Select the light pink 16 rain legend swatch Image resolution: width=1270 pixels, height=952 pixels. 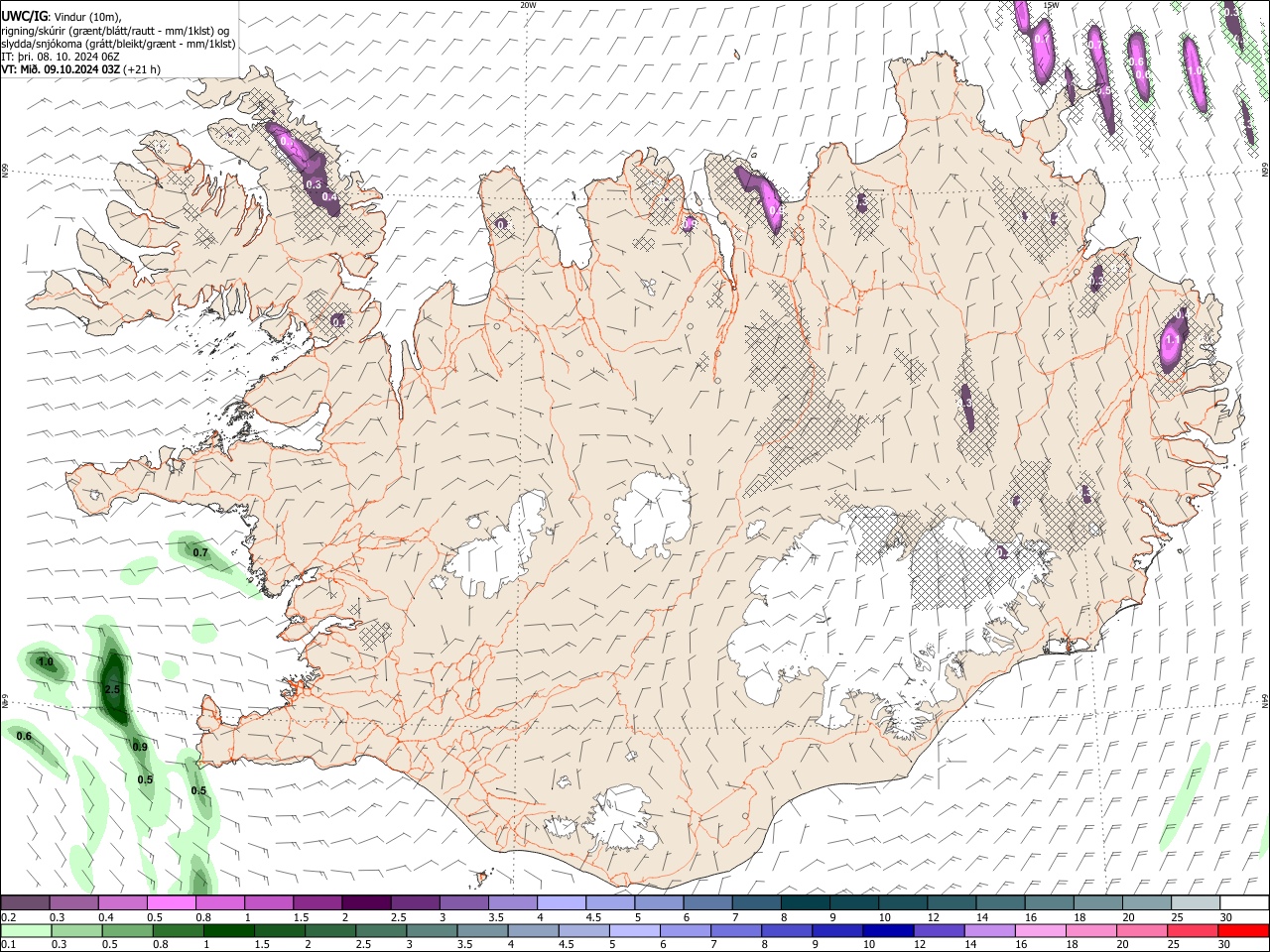1041,930
